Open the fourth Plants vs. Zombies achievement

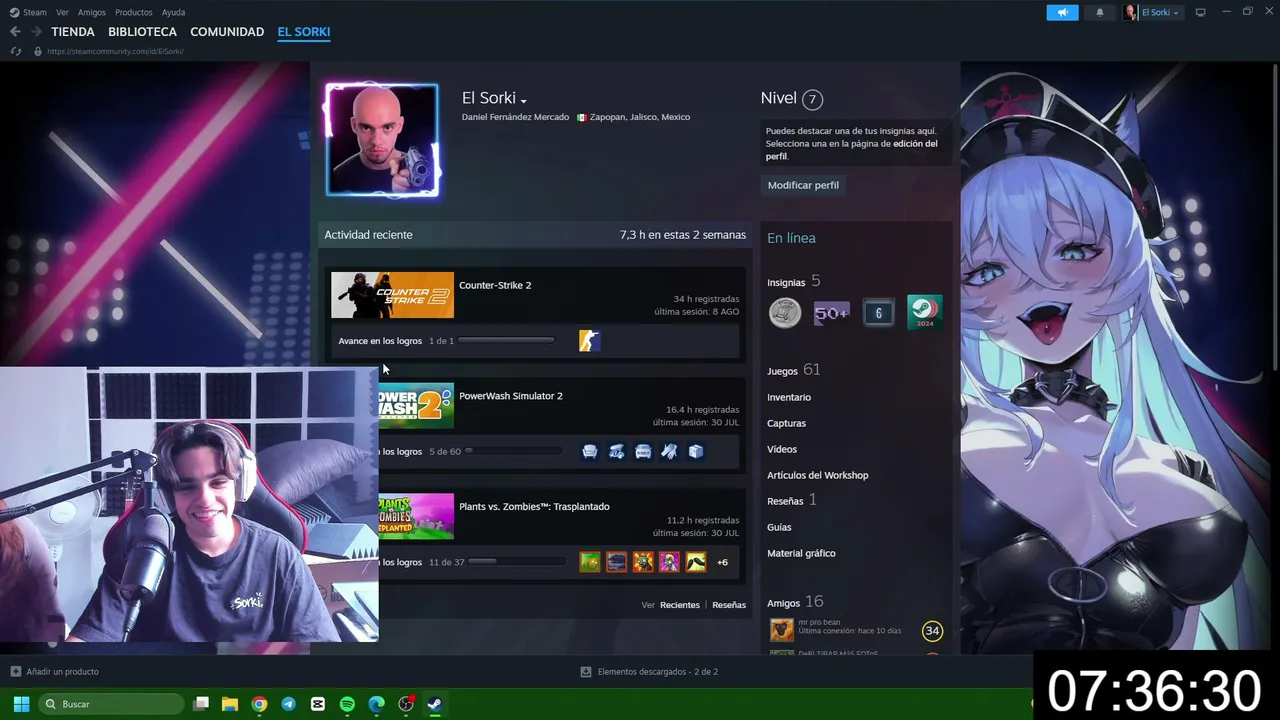pyautogui.click(x=670, y=562)
